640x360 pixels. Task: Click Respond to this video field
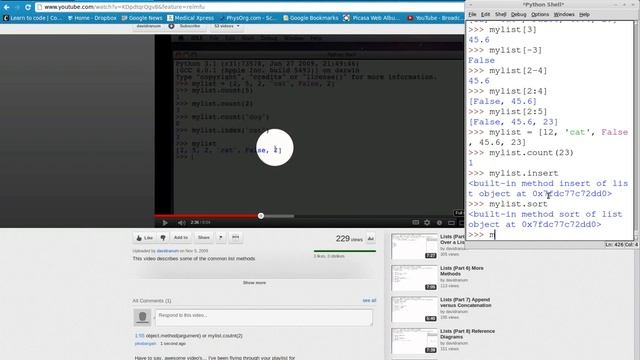tap(264, 318)
